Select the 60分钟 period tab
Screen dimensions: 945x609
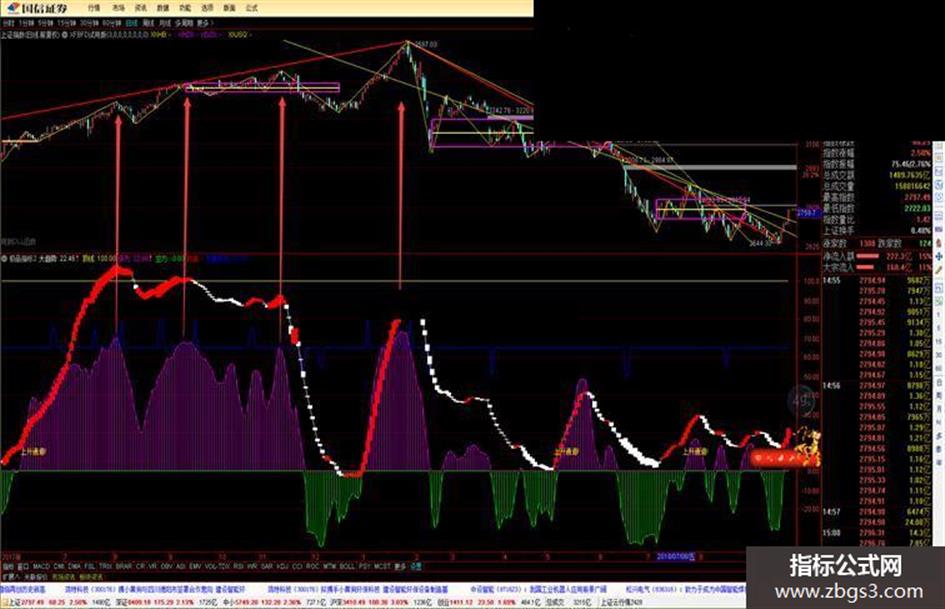point(111,23)
